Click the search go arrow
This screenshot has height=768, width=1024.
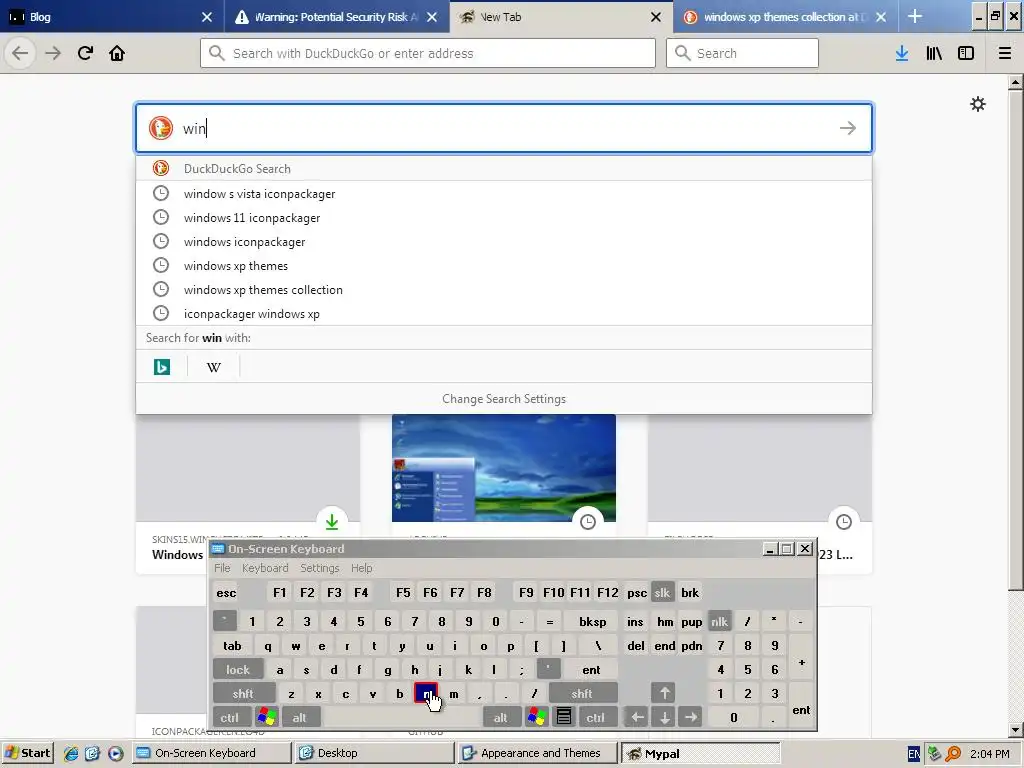[848, 128]
